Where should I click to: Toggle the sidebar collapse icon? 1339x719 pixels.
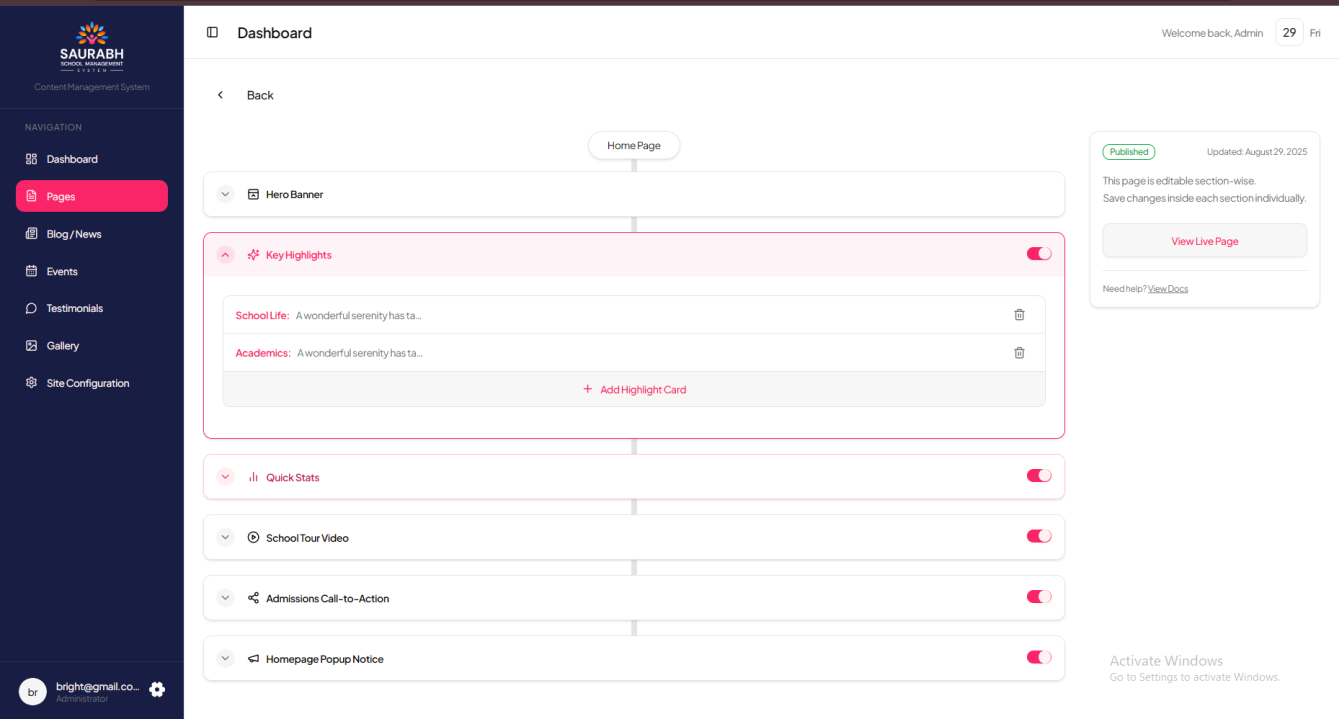212,33
